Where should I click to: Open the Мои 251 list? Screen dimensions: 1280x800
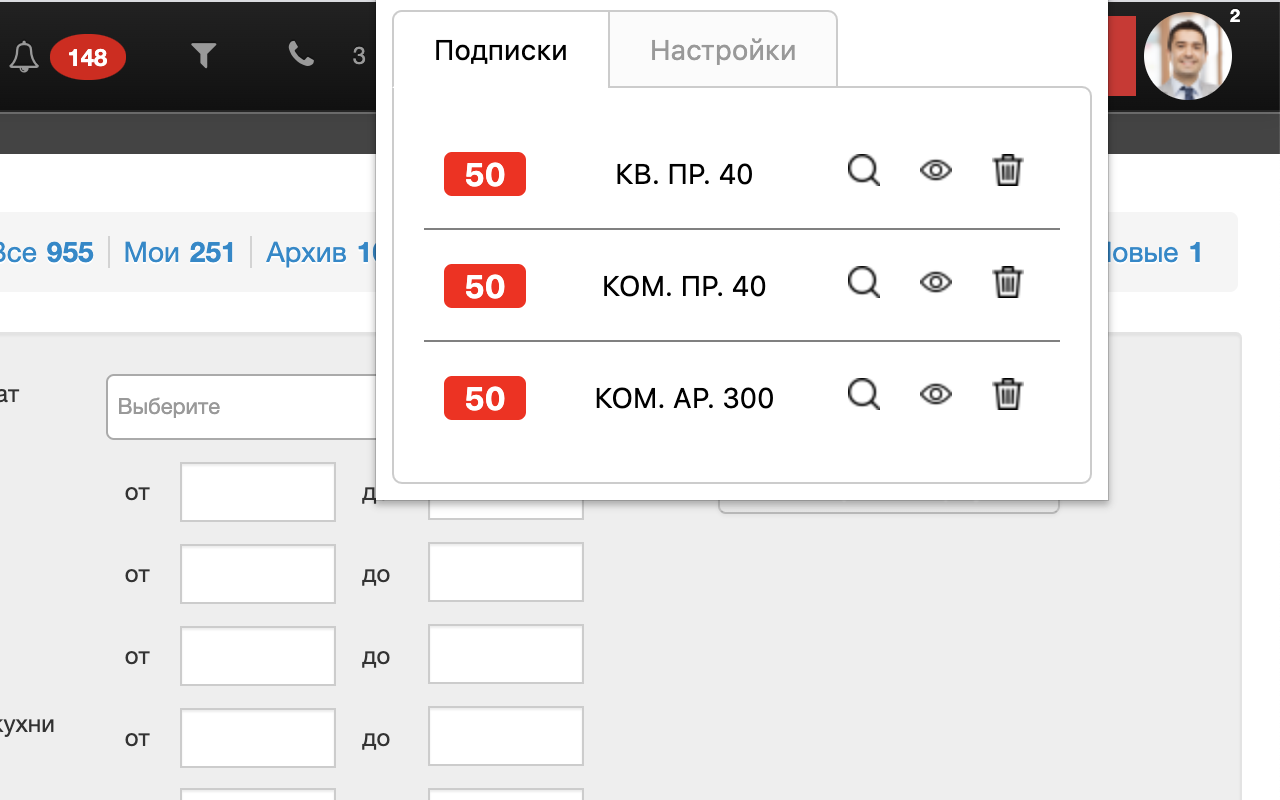tap(179, 252)
